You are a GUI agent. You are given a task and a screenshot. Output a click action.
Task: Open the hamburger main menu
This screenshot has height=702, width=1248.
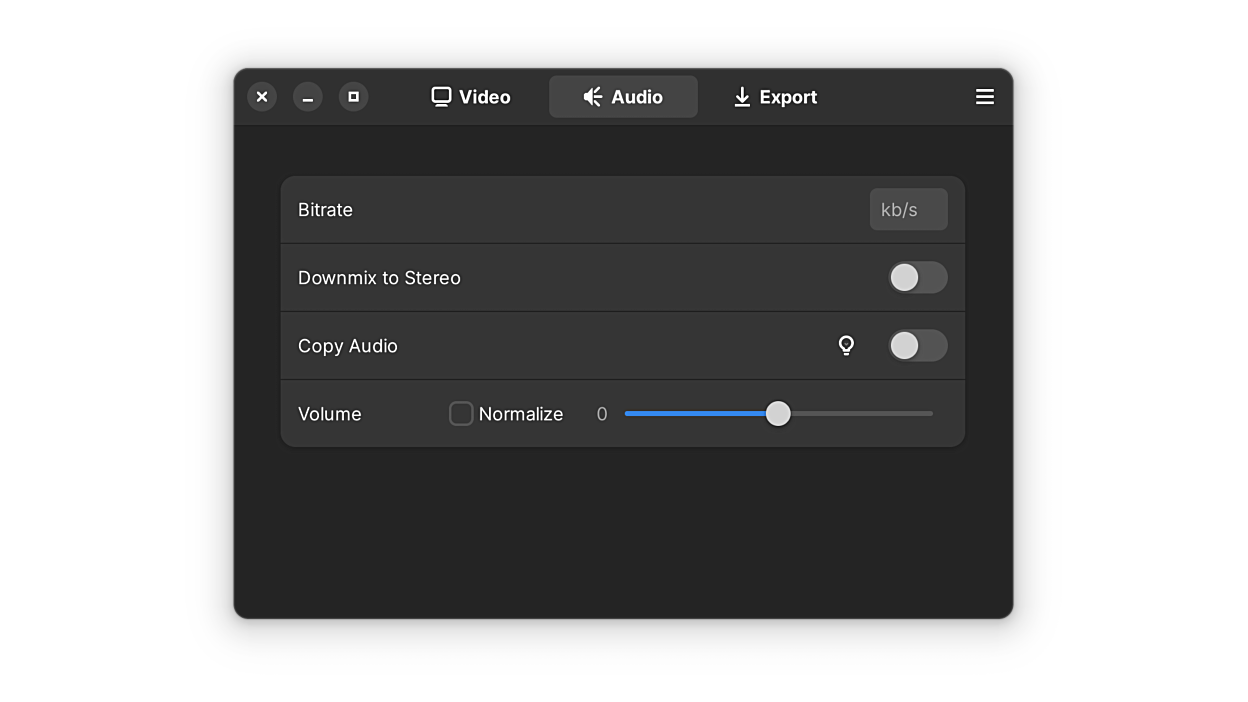pyautogui.click(x=985, y=97)
